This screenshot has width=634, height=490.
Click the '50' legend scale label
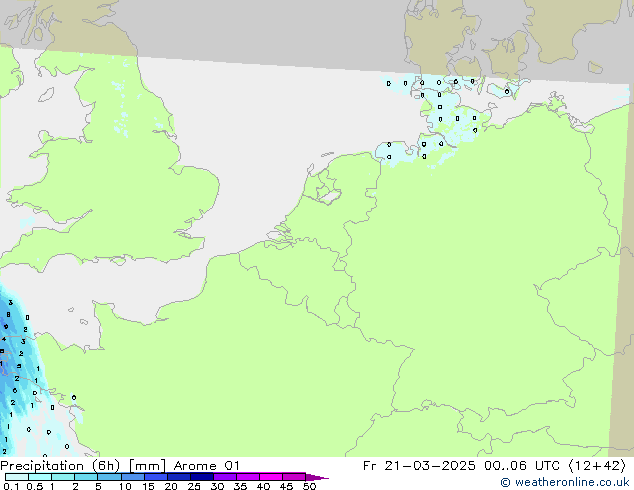pyautogui.click(x=309, y=486)
